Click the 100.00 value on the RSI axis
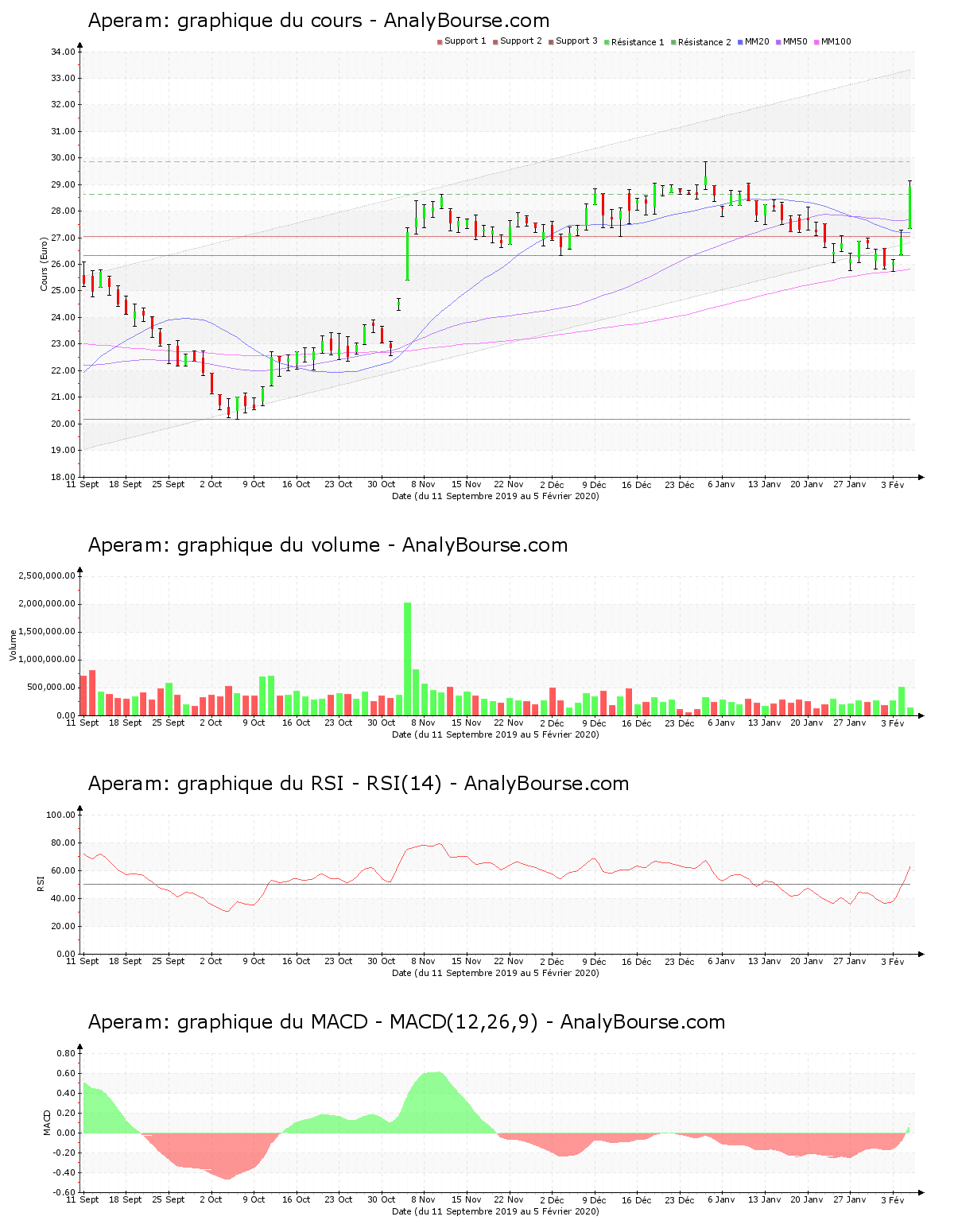The height and width of the screenshot is (1232, 954). [60, 815]
